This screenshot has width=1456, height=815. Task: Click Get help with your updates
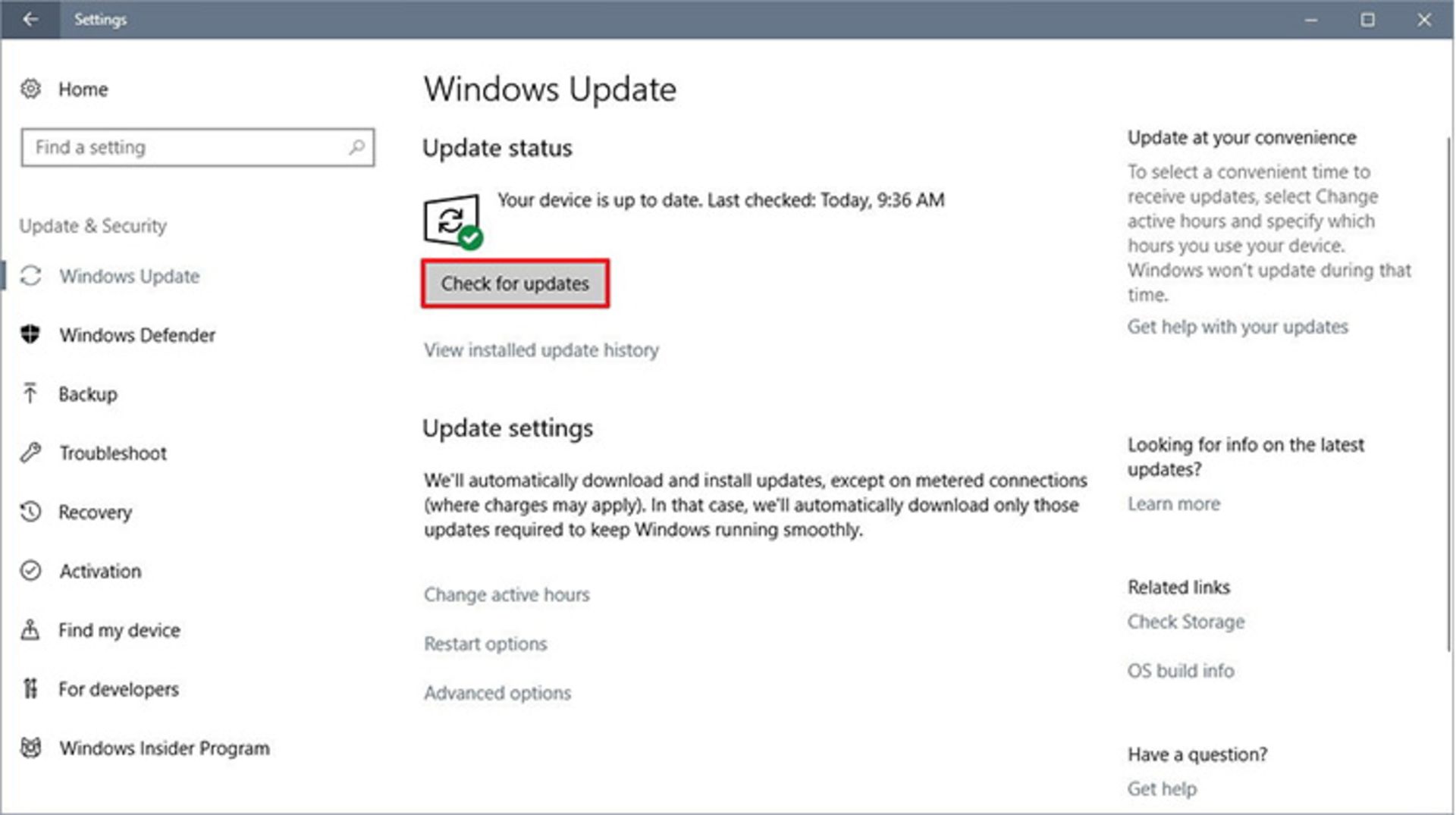pyautogui.click(x=1238, y=327)
